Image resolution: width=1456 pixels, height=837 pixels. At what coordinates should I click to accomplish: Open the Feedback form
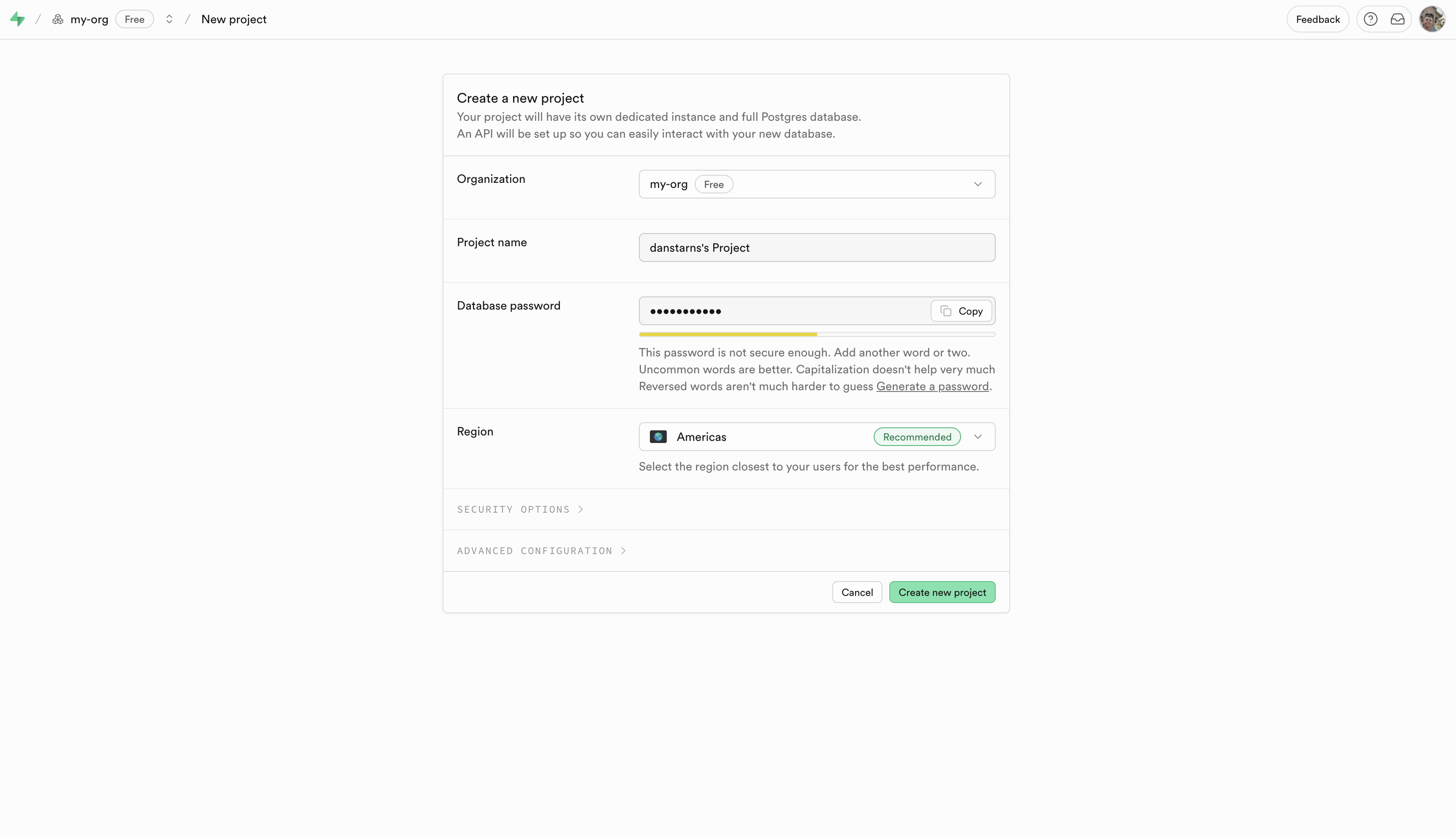click(x=1317, y=19)
